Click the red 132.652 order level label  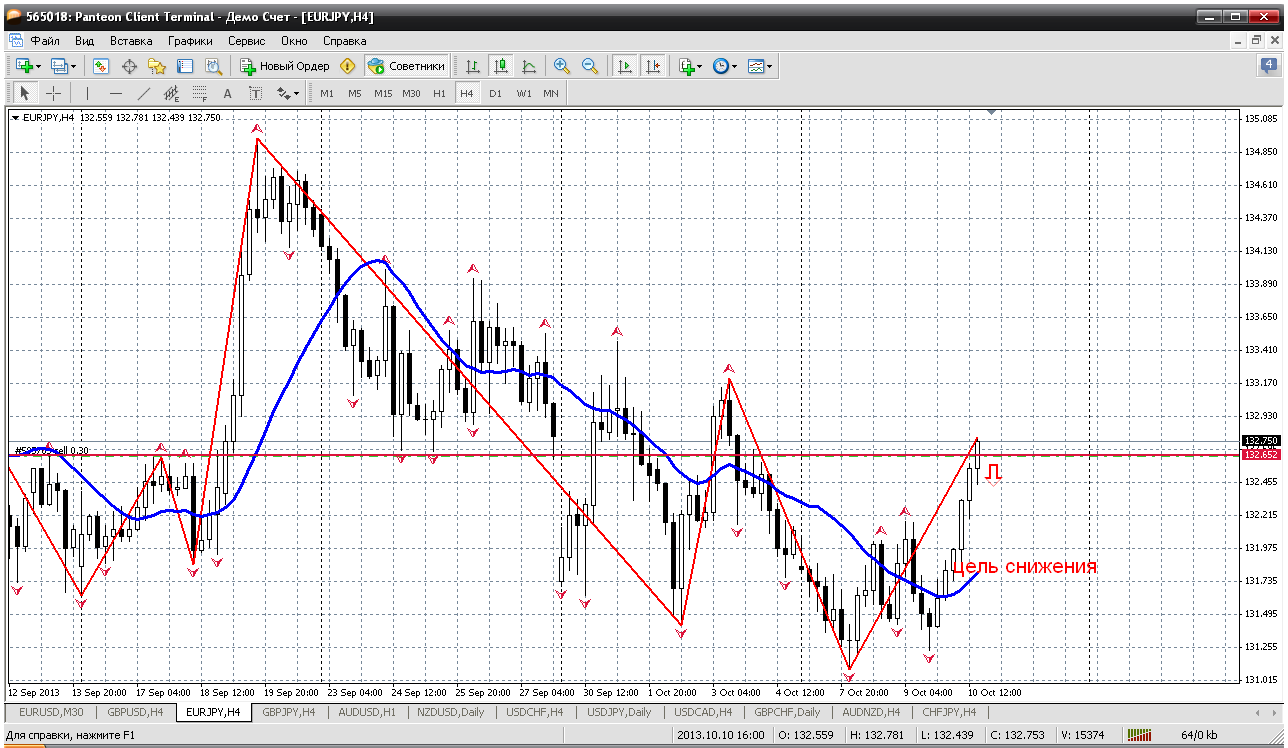pyautogui.click(x=1260, y=455)
